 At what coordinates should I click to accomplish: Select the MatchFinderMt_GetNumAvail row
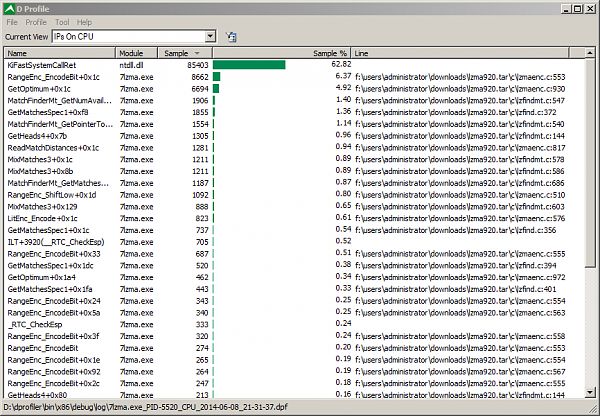click(x=295, y=101)
